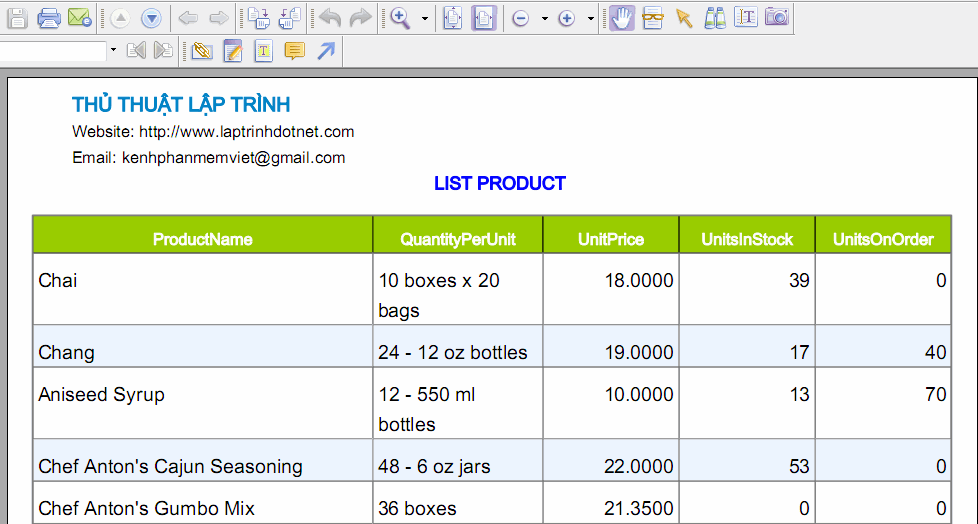The height and width of the screenshot is (524, 978).
Task: Click the second page-insert icon with the left arrow
Action: [x=289, y=18]
